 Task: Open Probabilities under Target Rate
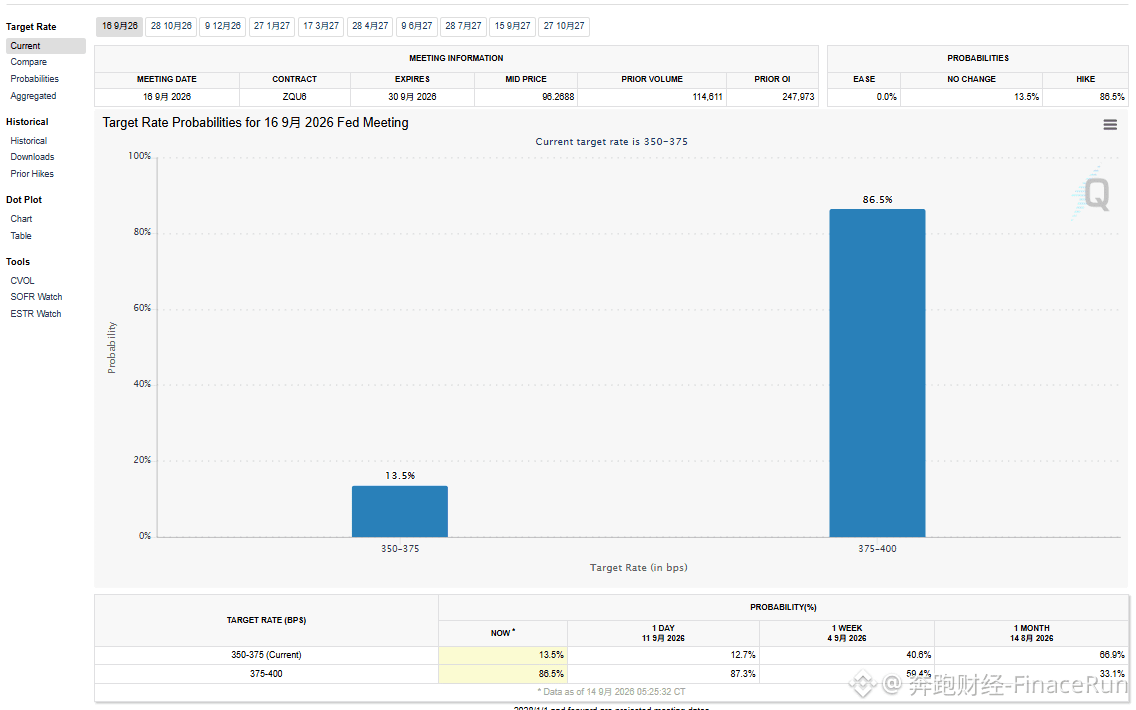[34, 79]
